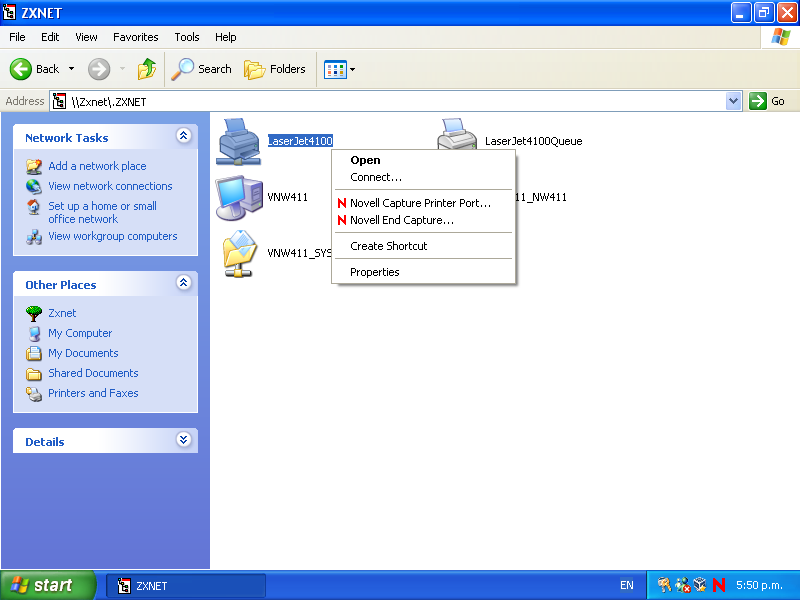Select the LaserJet4100Queue printer icon
Image resolution: width=800 pixels, height=600 pixels.
457,134
